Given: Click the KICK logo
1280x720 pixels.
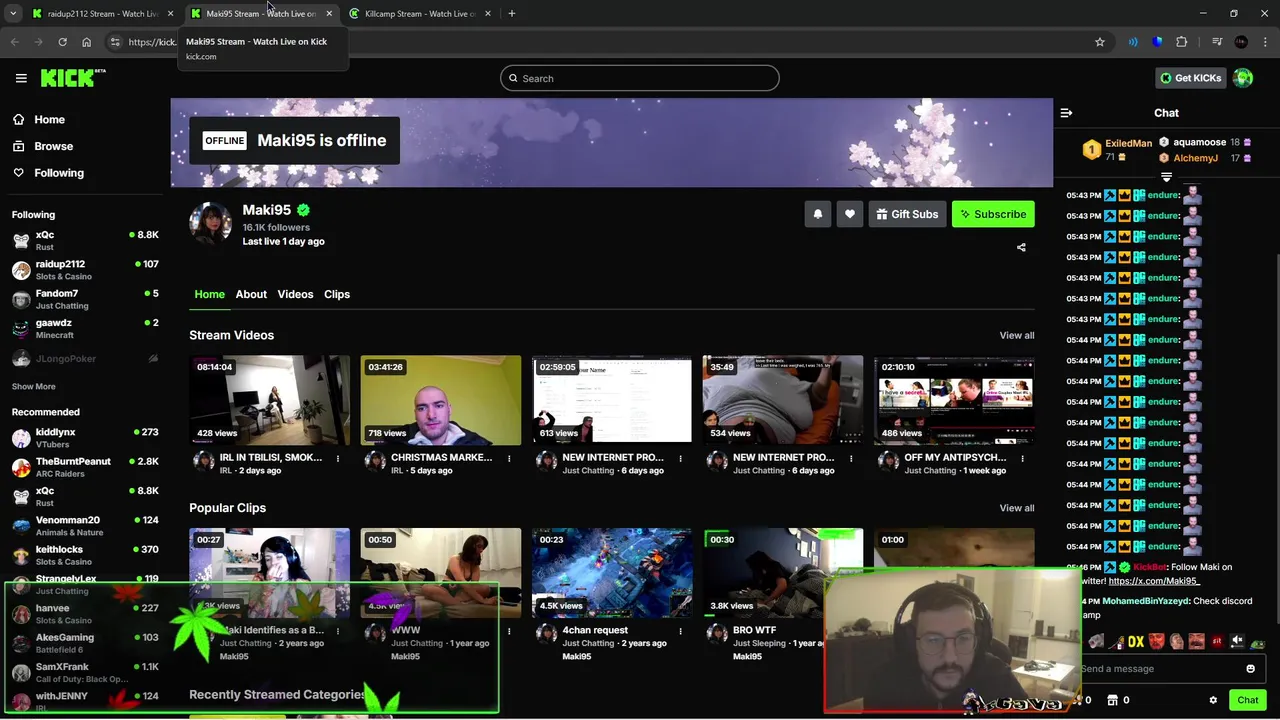Looking at the screenshot, I should [x=72, y=78].
